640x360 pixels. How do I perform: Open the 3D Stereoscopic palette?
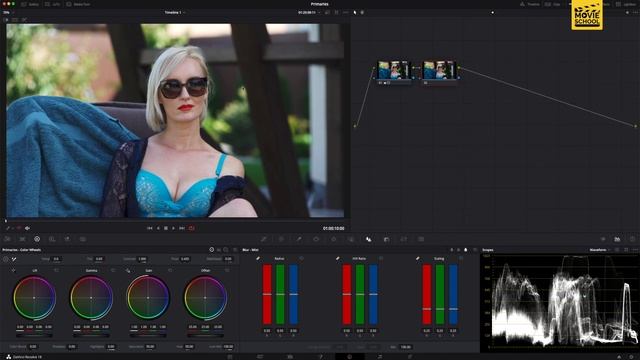pos(421,239)
